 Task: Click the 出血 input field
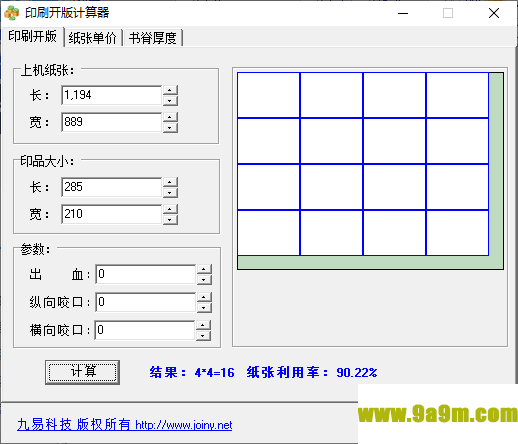(146, 274)
